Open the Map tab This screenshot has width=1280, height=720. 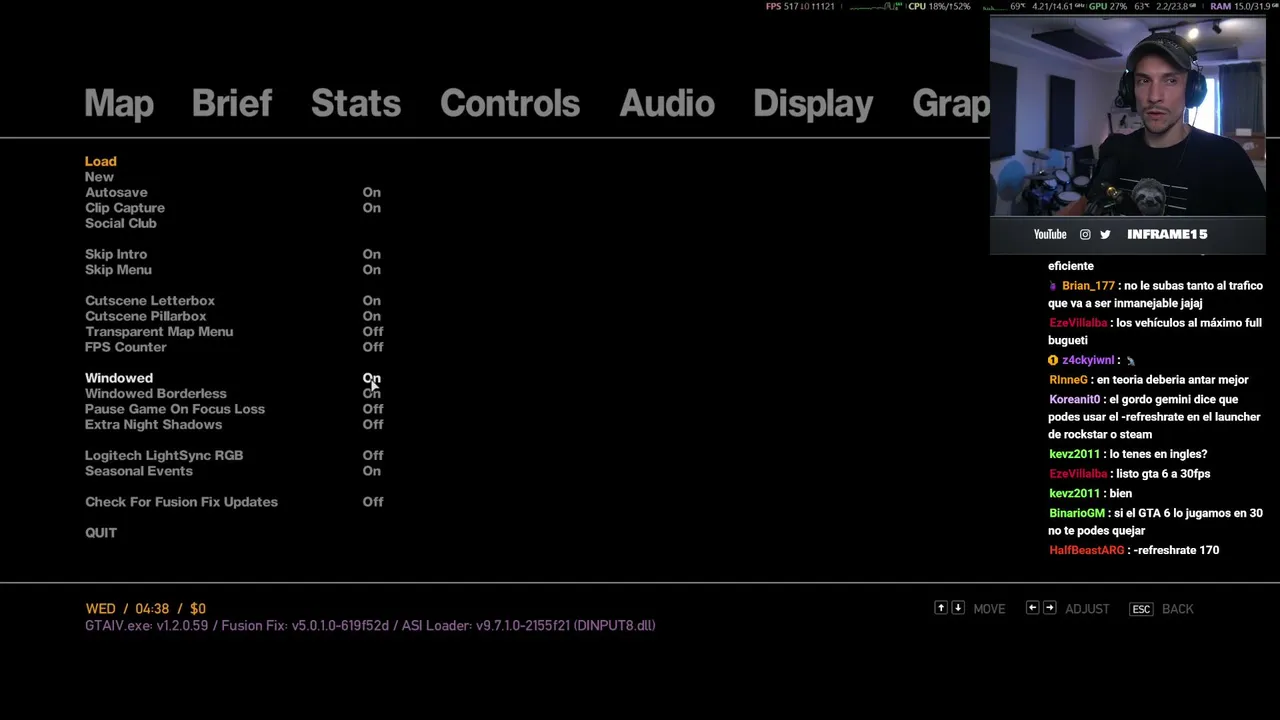[x=119, y=103]
